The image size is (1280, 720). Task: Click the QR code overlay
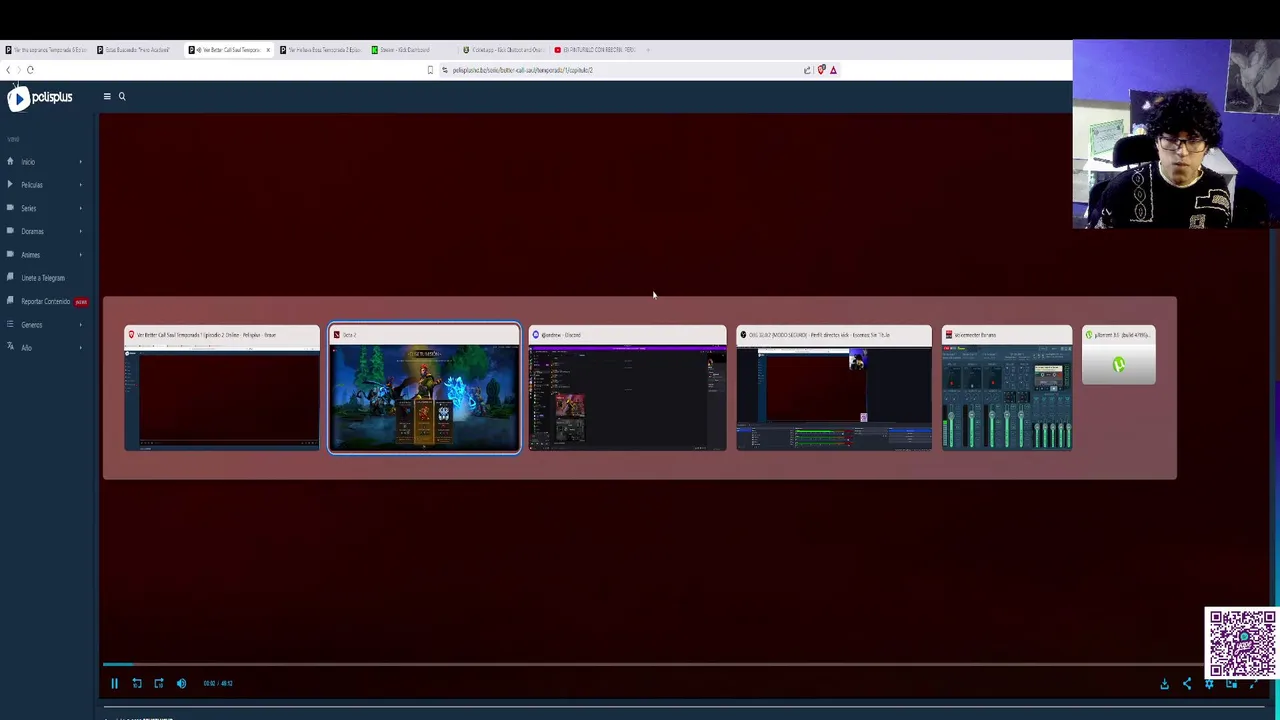pyautogui.click(x=1242, y=643)
